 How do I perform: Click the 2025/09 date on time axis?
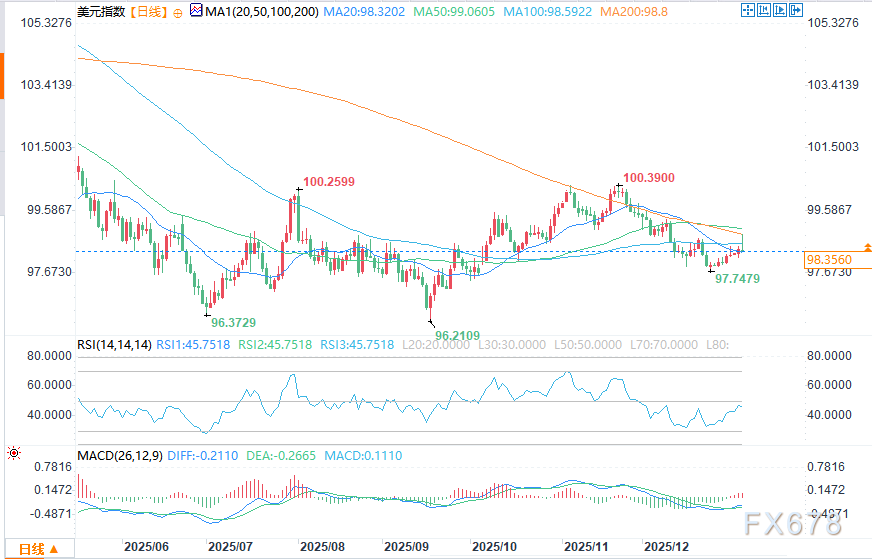(406, 547)
